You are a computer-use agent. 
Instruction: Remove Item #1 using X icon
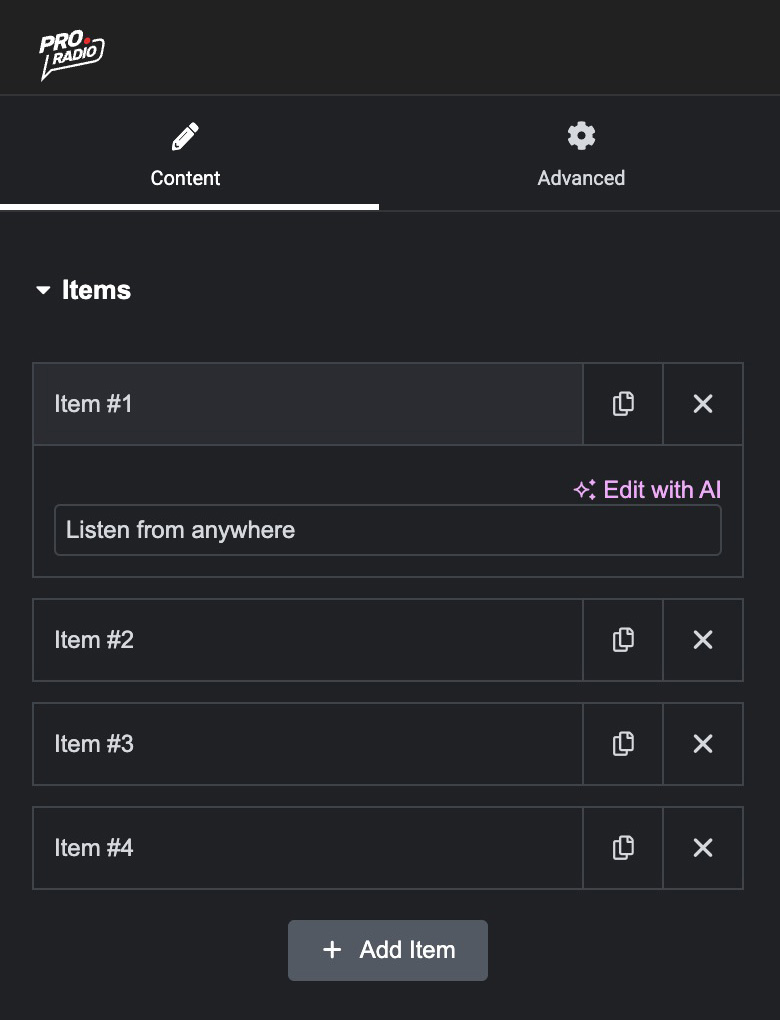703,404
